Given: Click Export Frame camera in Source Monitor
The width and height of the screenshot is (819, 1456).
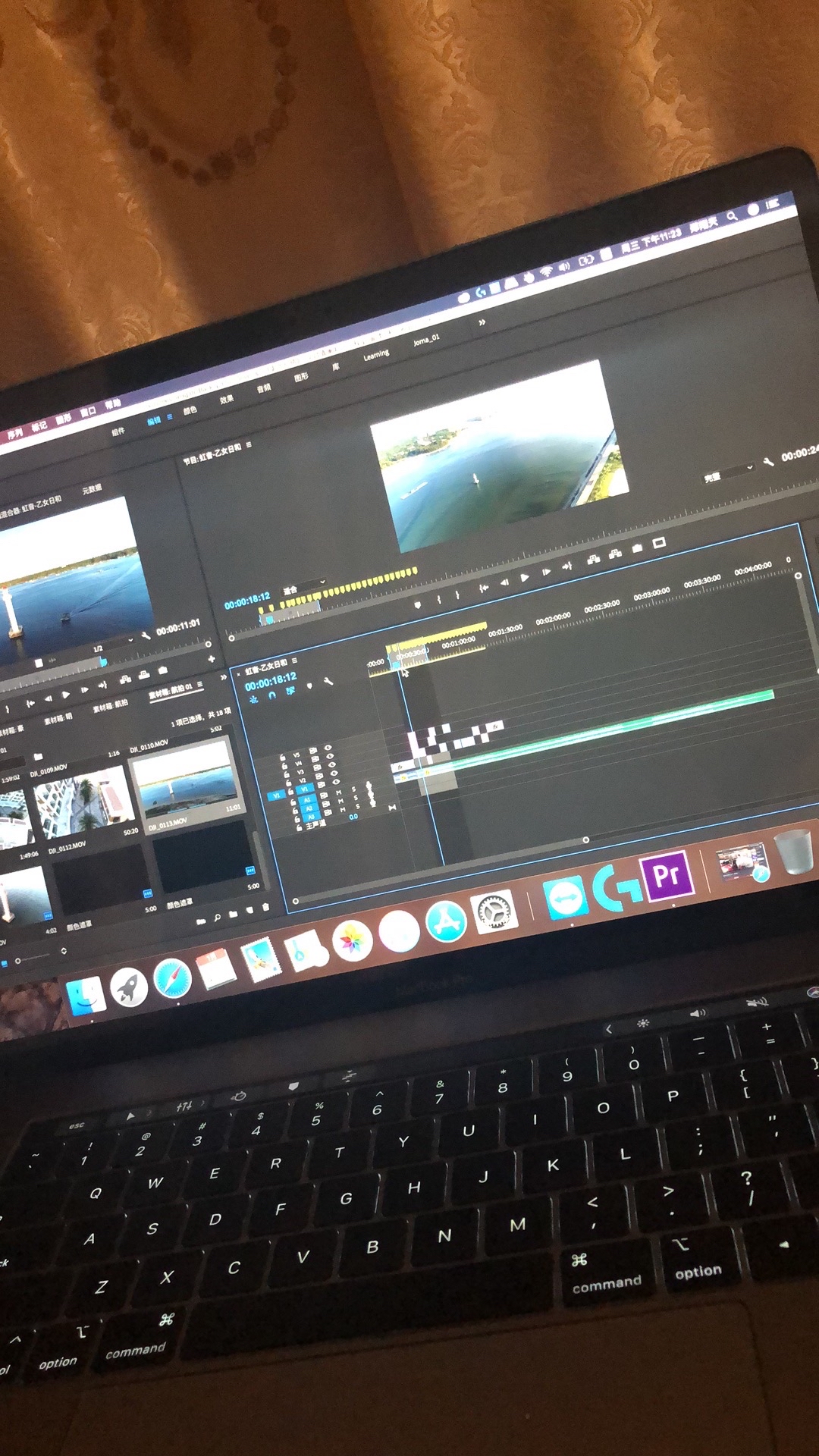Looking at the screenshot, I should pos(162,671).
